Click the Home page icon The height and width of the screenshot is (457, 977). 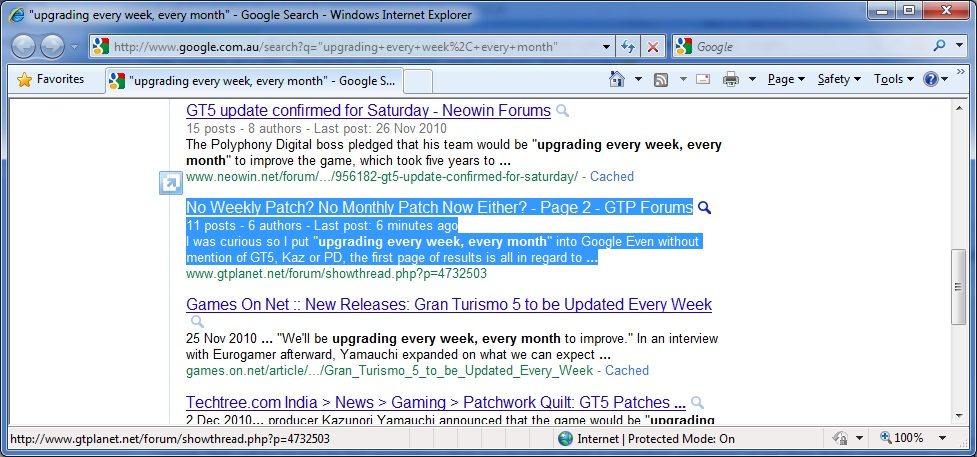(x=618, y=79)
